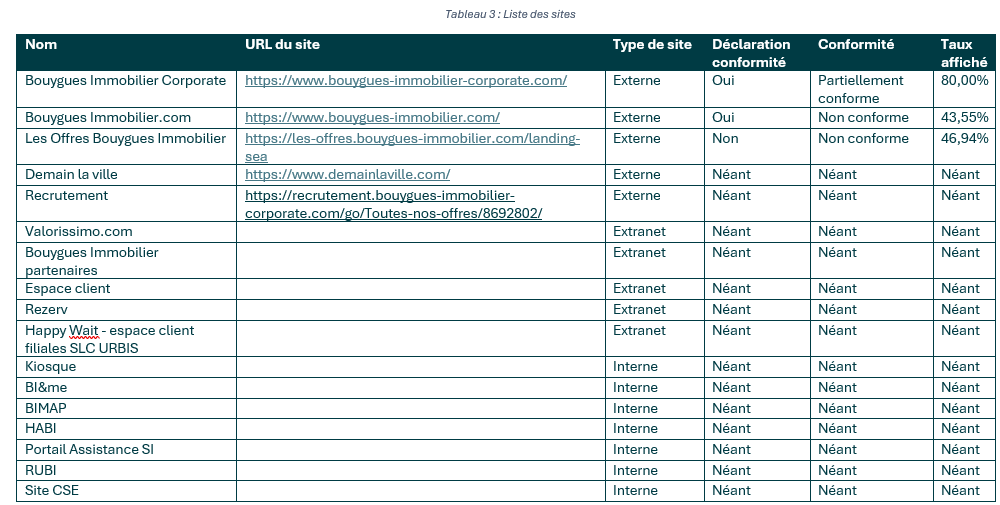Image resolution: width=1000 pixels, height=505 pixels.
Task: Click "Interne" in the BIMAP row
Action: click(635, 408)
